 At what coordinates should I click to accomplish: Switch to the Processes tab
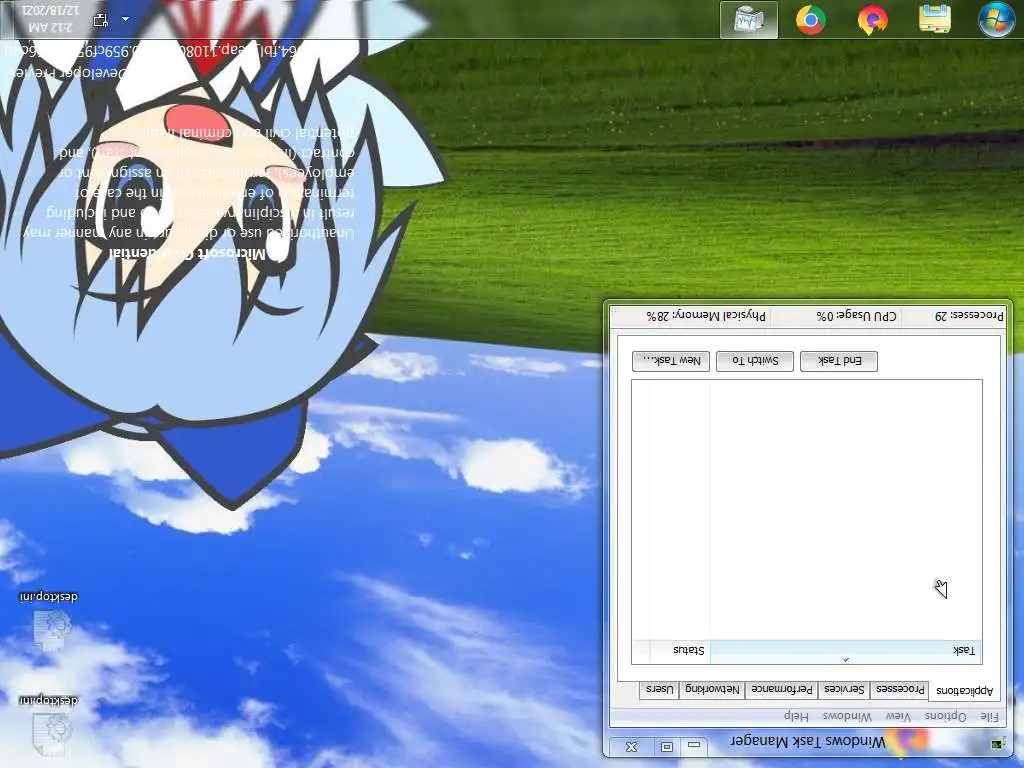[900, 689]
